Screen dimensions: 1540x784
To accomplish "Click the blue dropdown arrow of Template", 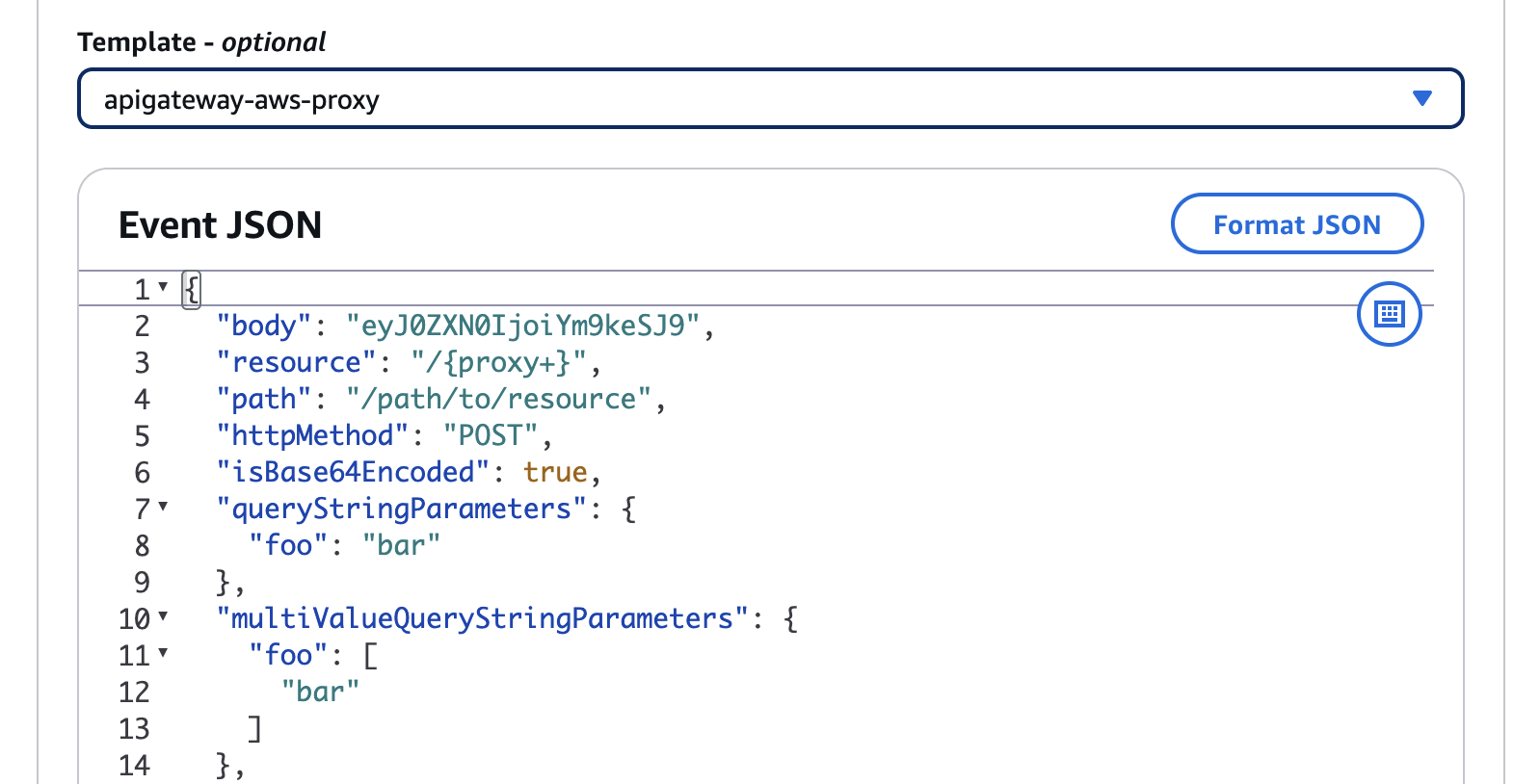I will (1421, 98).
